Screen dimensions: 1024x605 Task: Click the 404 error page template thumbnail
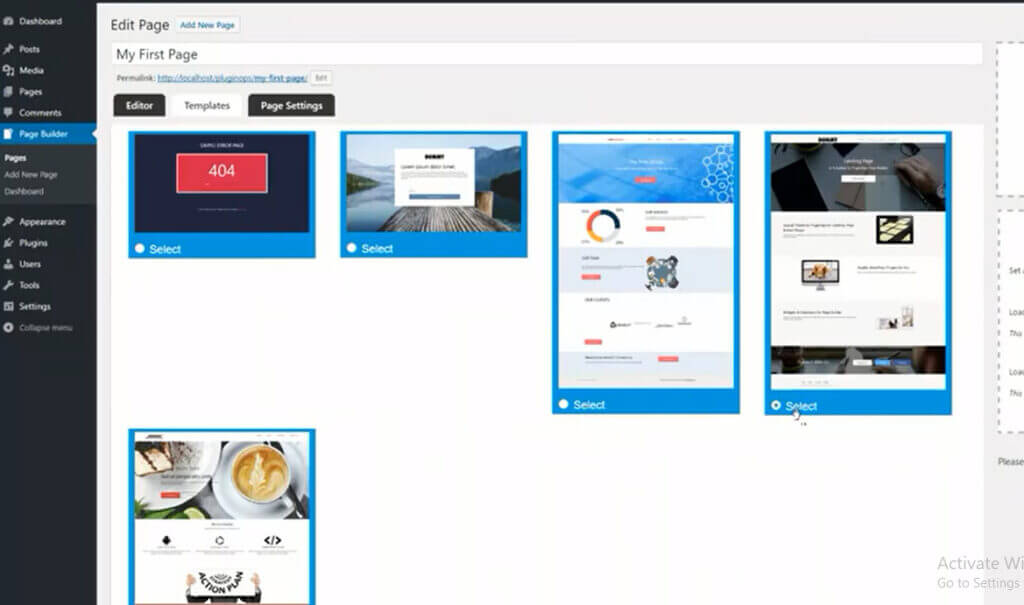pos(222,183)
